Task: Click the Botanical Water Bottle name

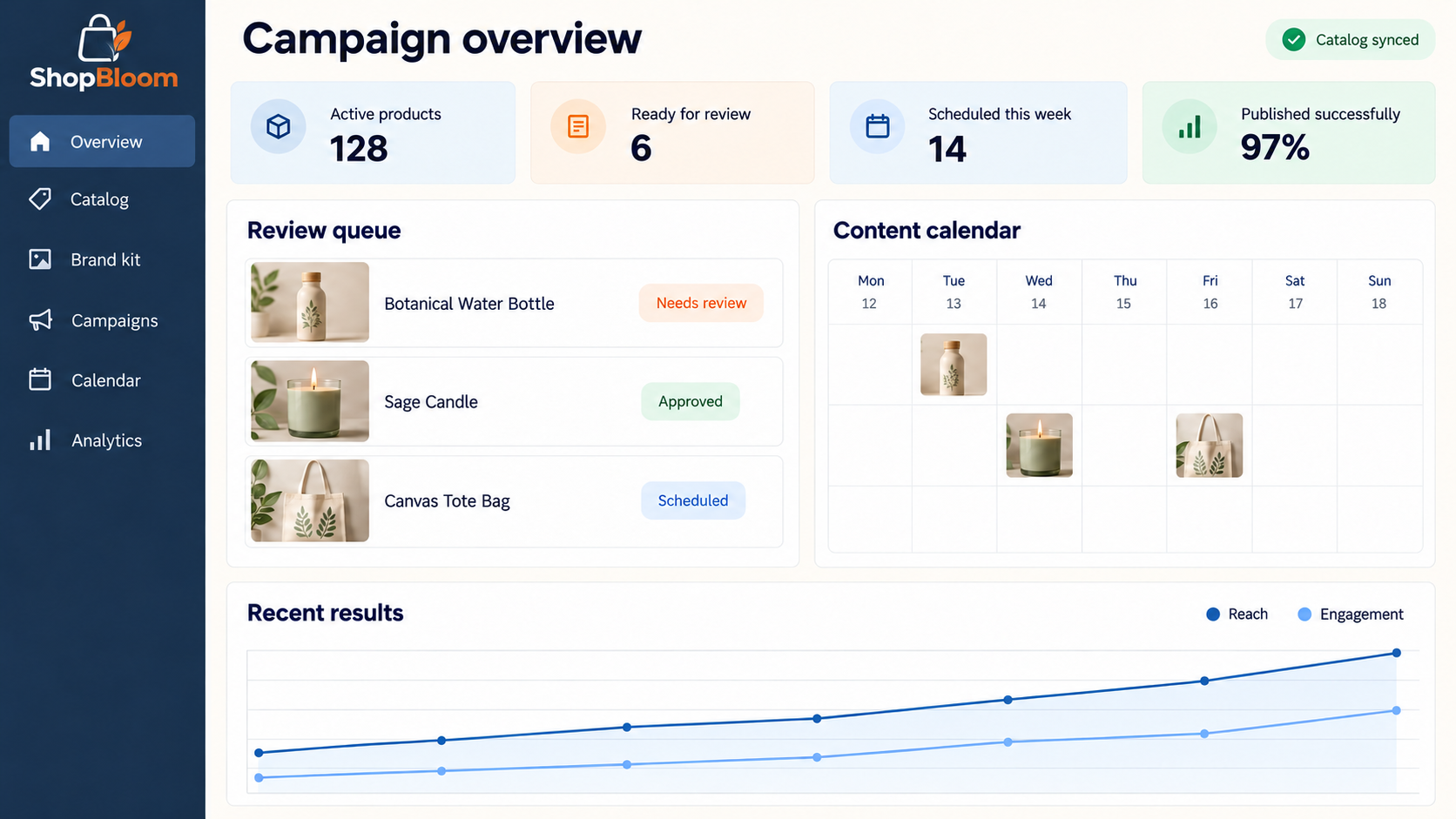Action: (x=469, y=304)
